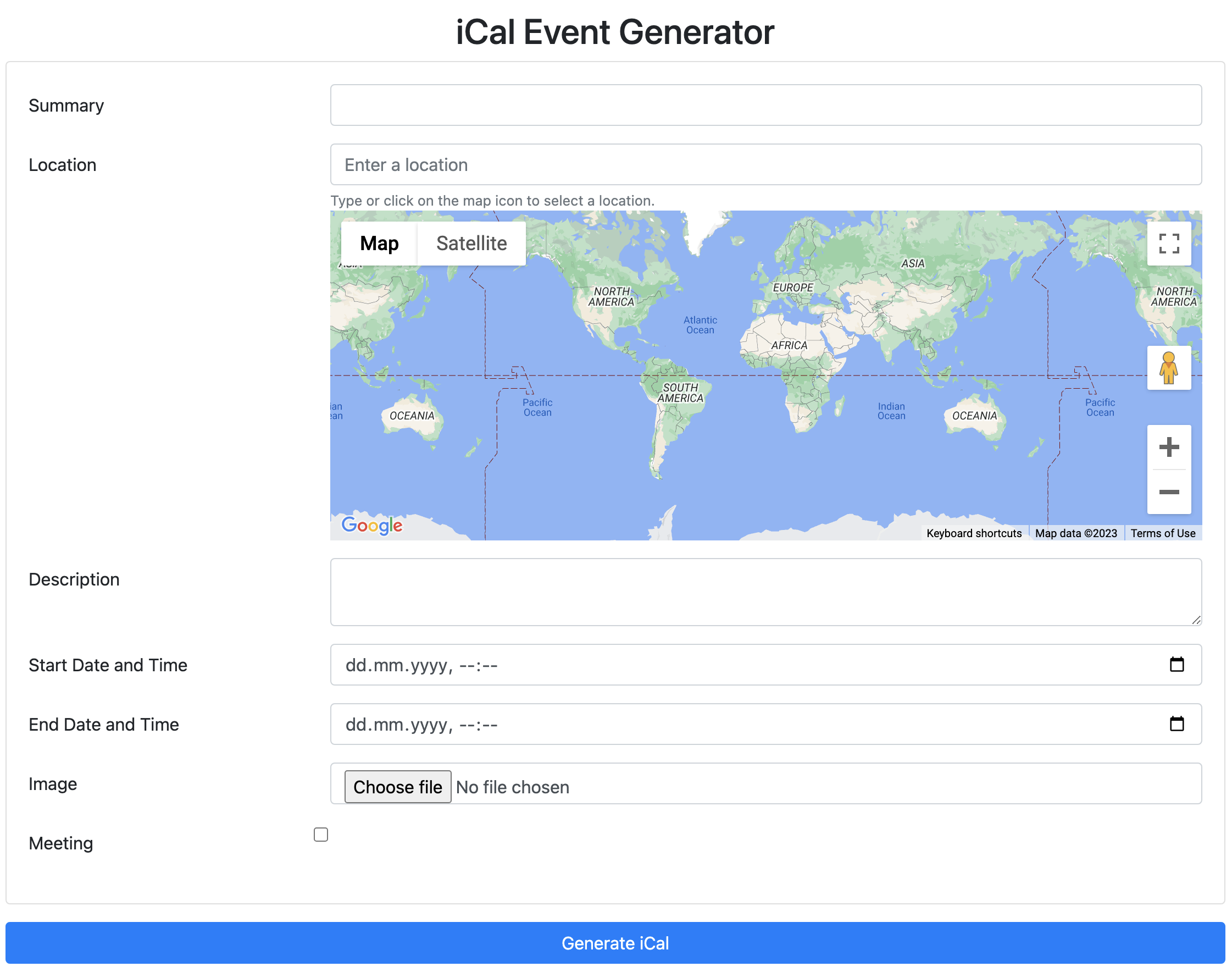This screenshot has width=1232, height=972.
Task: Zoom out on the map
Action: 1169,491
